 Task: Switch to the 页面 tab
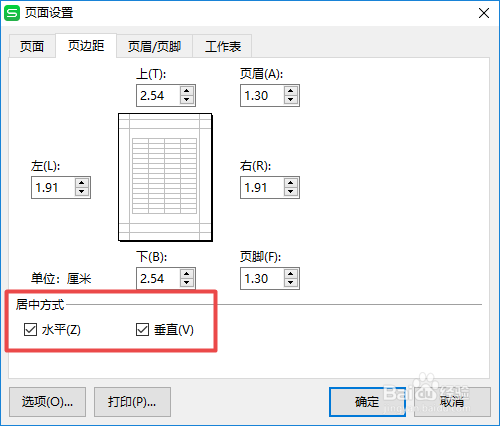[x=32, y=46]
